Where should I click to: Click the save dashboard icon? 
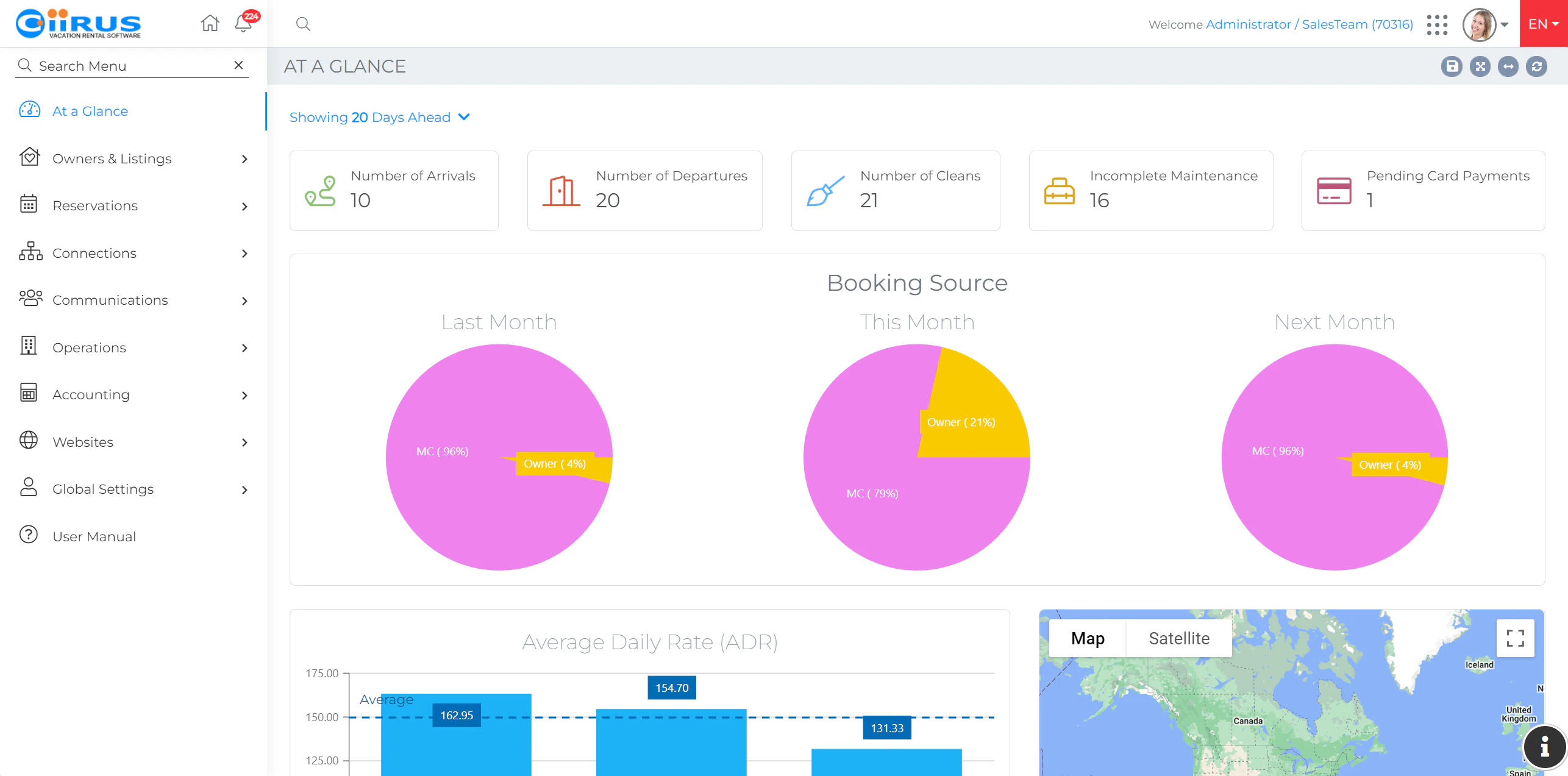(1452, 66)
